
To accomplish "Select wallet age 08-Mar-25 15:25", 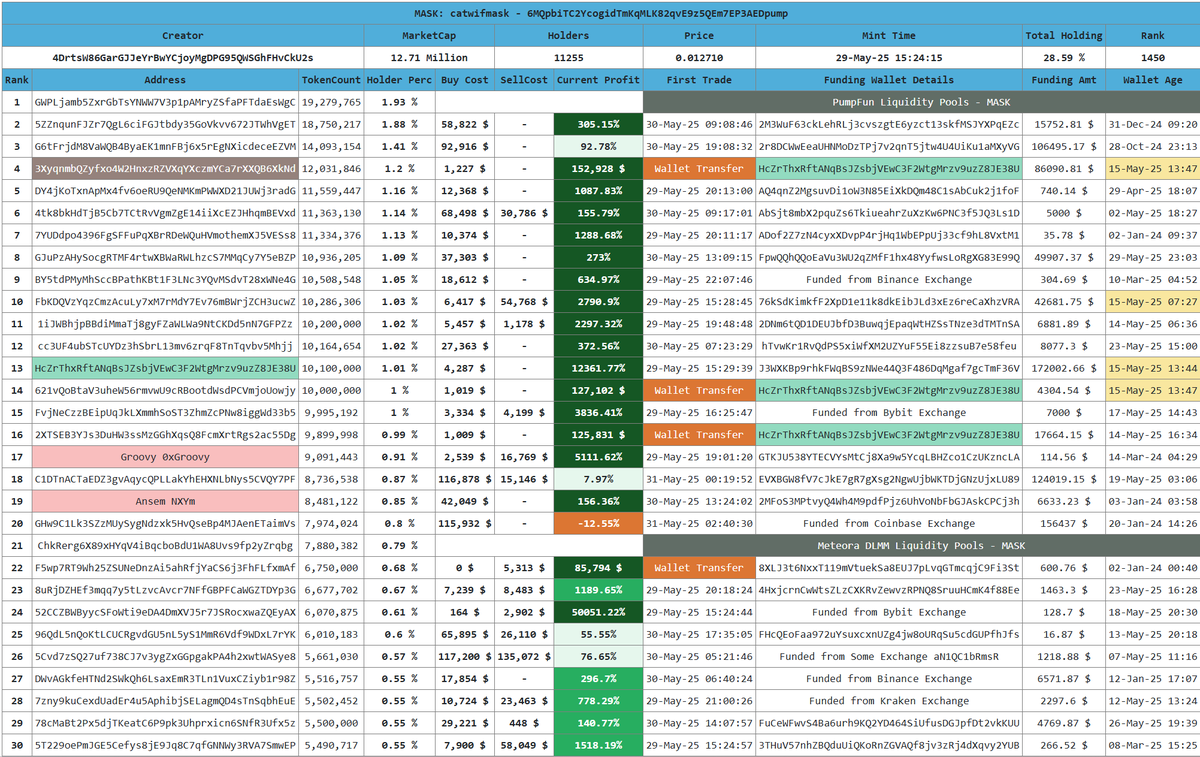I will [1151, 744].
